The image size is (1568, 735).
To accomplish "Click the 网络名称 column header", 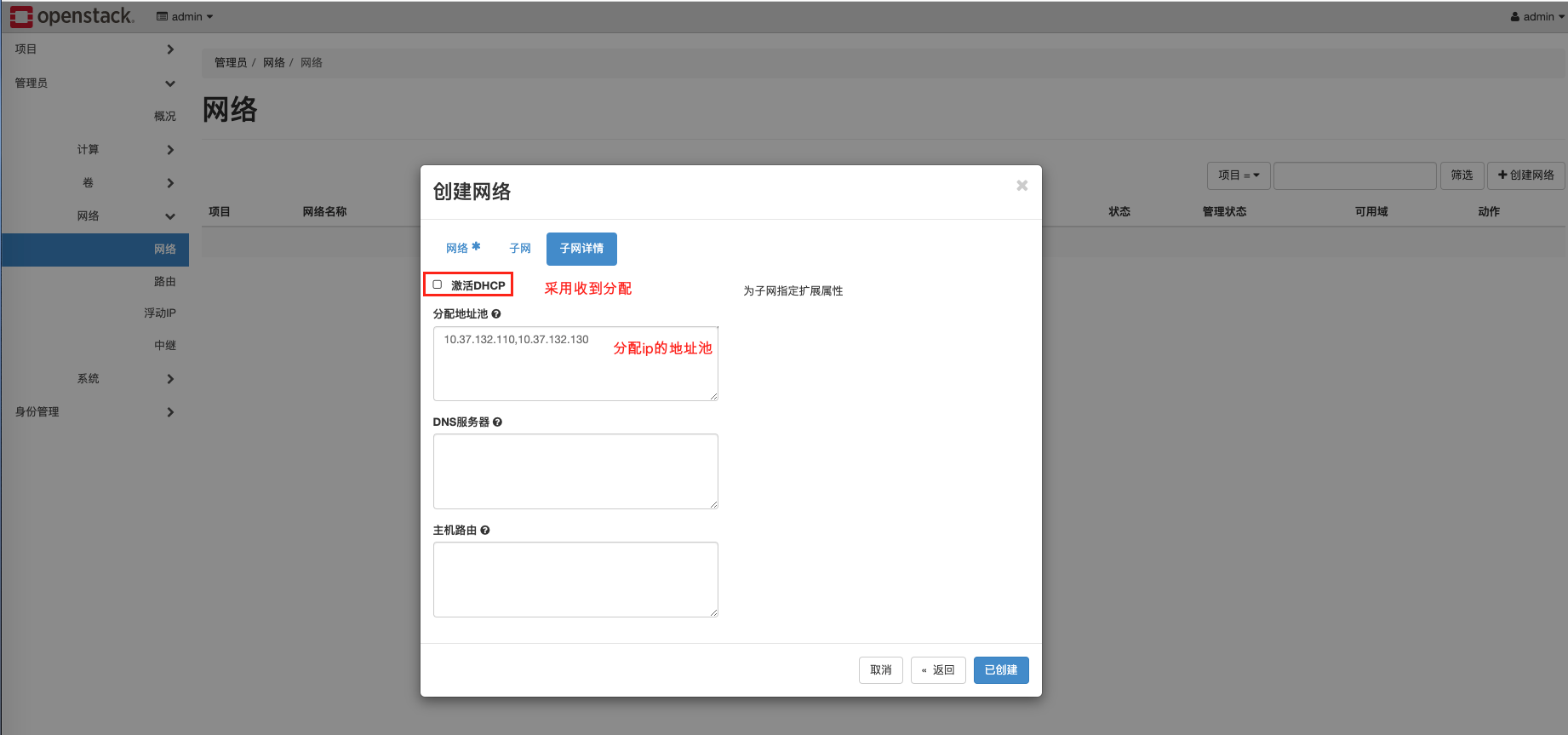I will pyautogui.click(x=325, y=211).
